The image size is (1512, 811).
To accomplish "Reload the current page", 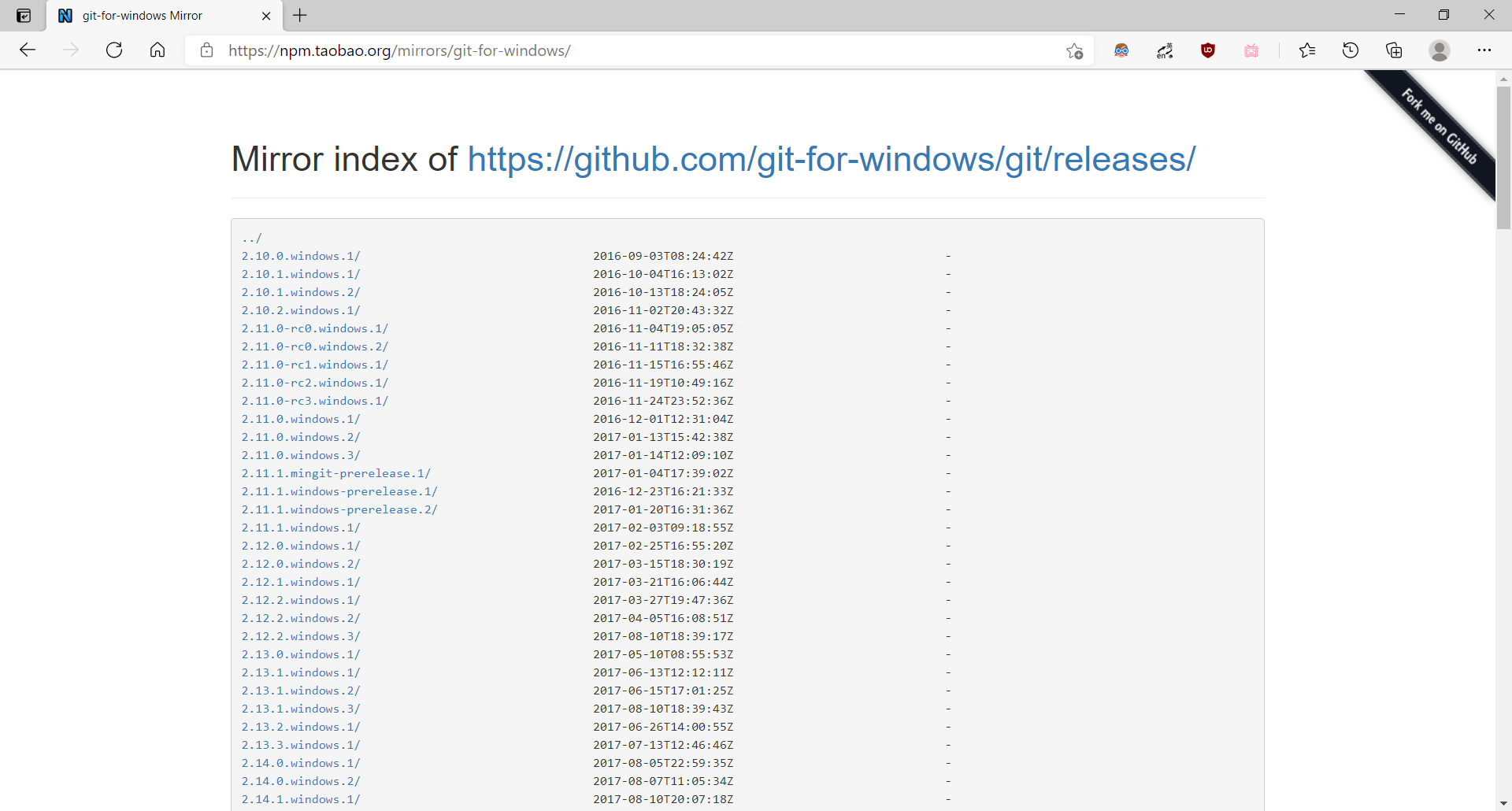I will pos(114,50).
